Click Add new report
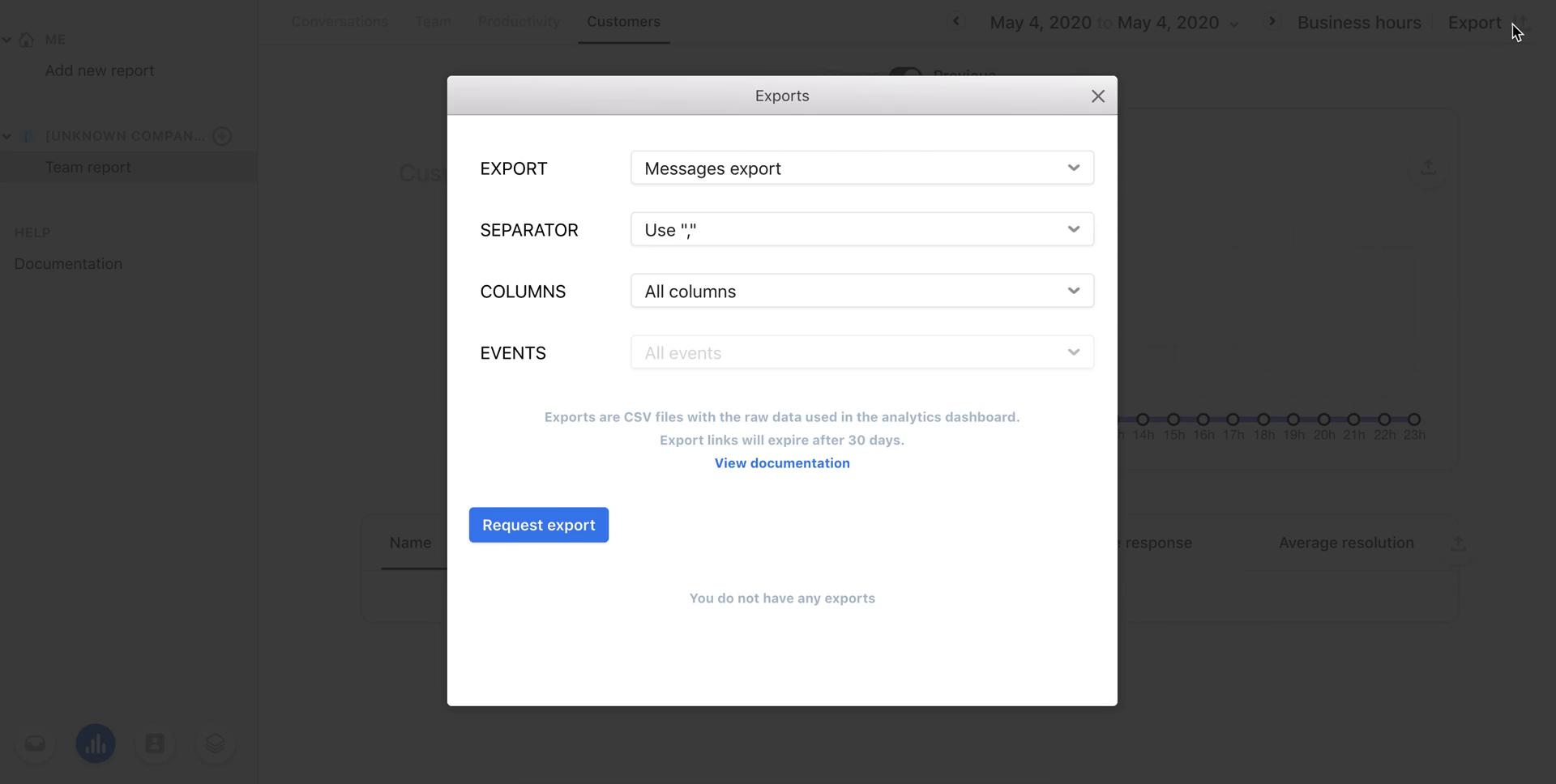 tap(100, 70)
